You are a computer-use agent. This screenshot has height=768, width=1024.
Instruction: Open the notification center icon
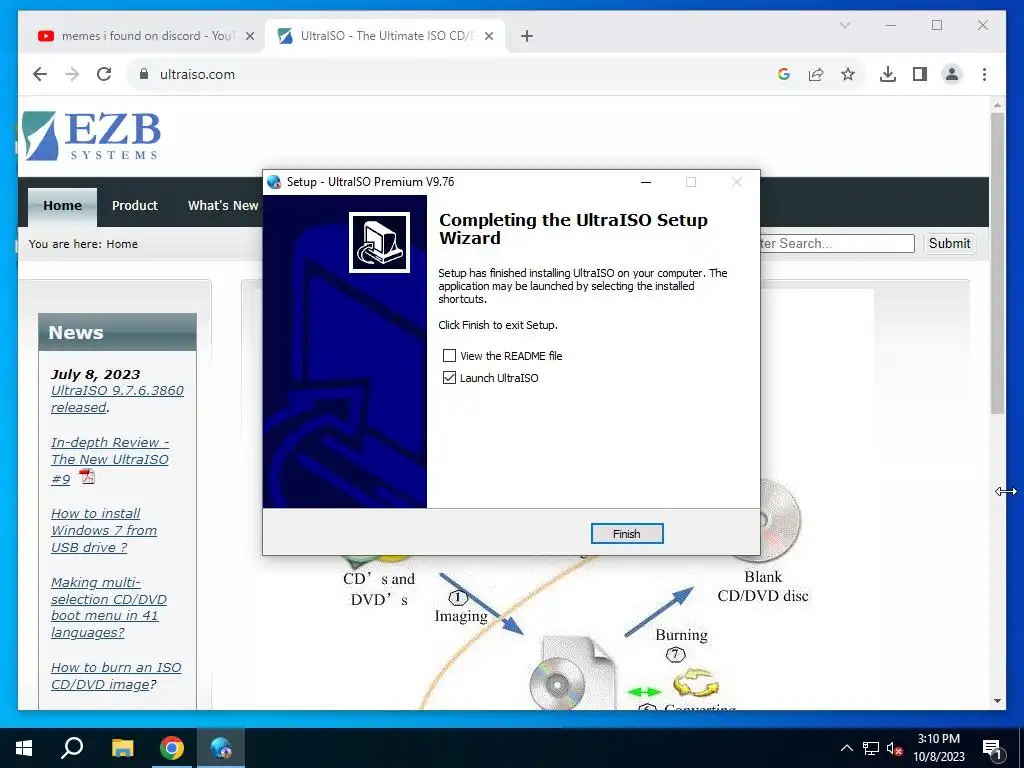click(992, 749)
